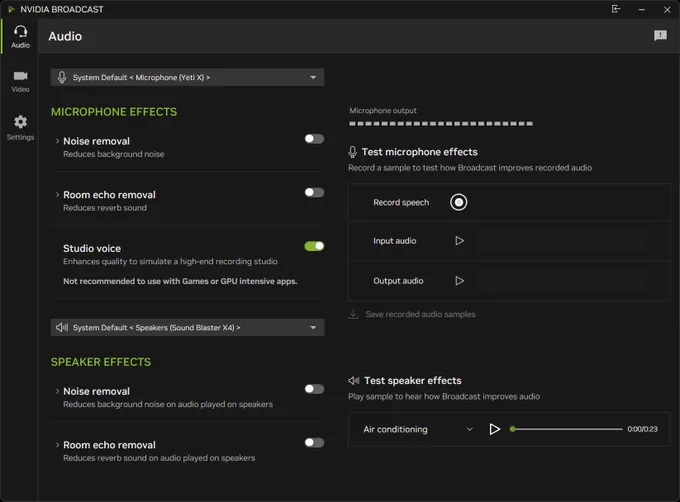Open the Air conditioning sample dropdown
The width and height of the screenshot is (680, 502).
click(x=418, y=429)
